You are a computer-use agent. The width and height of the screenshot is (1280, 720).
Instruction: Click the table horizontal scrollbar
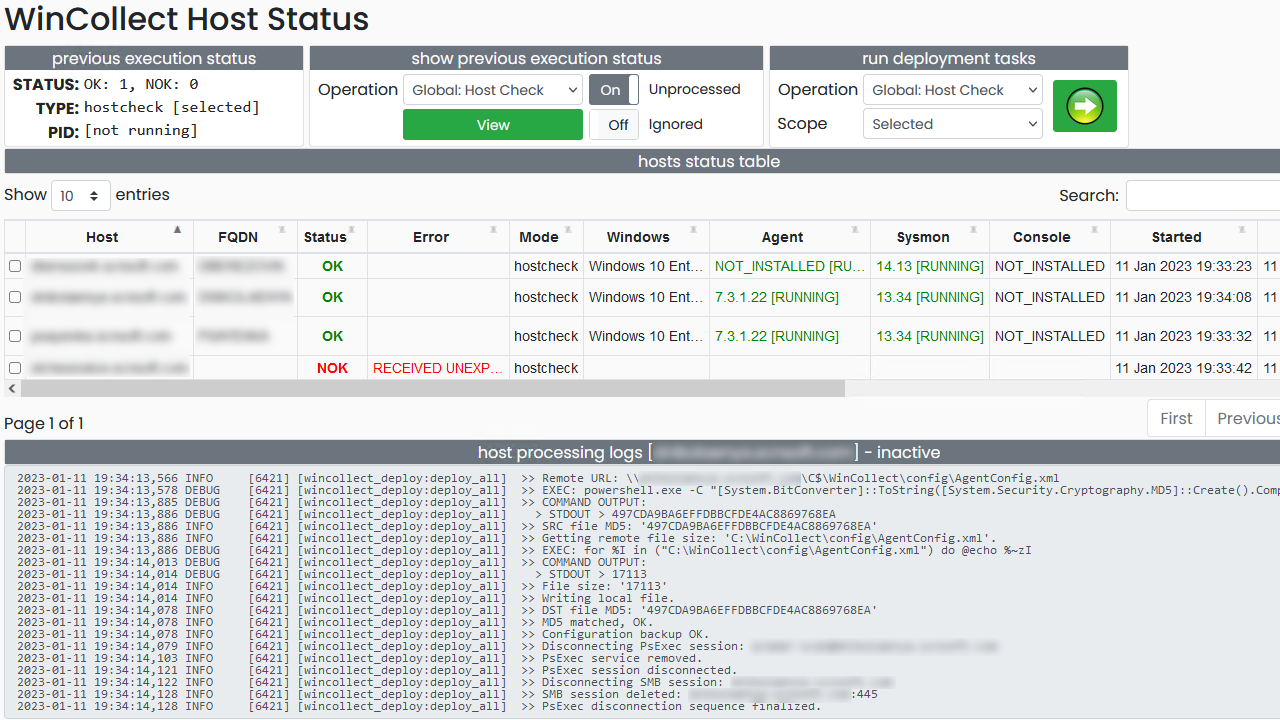coord(425,388)
